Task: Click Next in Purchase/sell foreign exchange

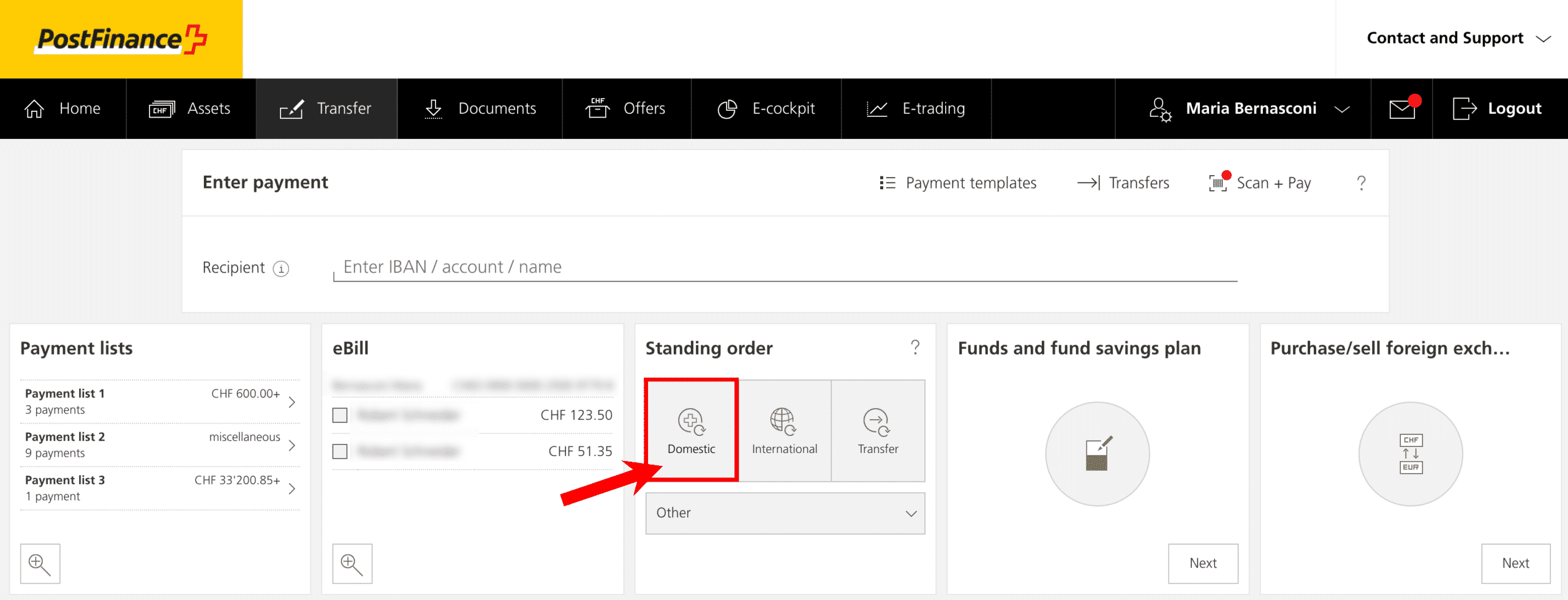Action: pyautogui.click(x=1516, y=563)
